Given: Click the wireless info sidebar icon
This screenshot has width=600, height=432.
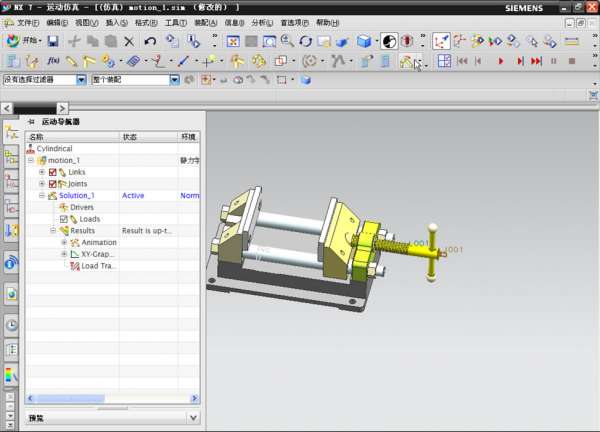Looking at the screenshot, I should click(x=11, y=263).
